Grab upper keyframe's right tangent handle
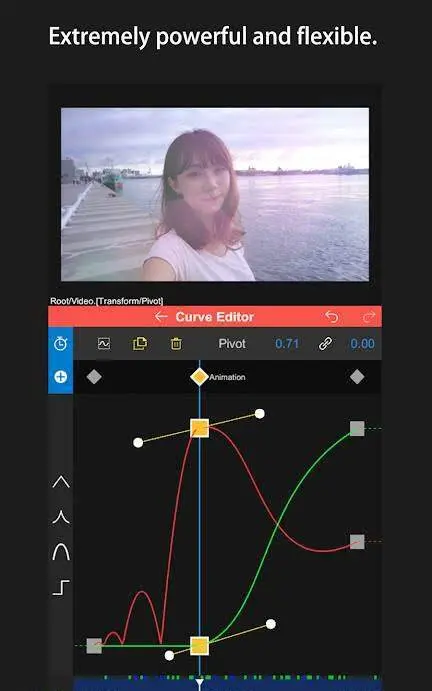 click(260, 414)
